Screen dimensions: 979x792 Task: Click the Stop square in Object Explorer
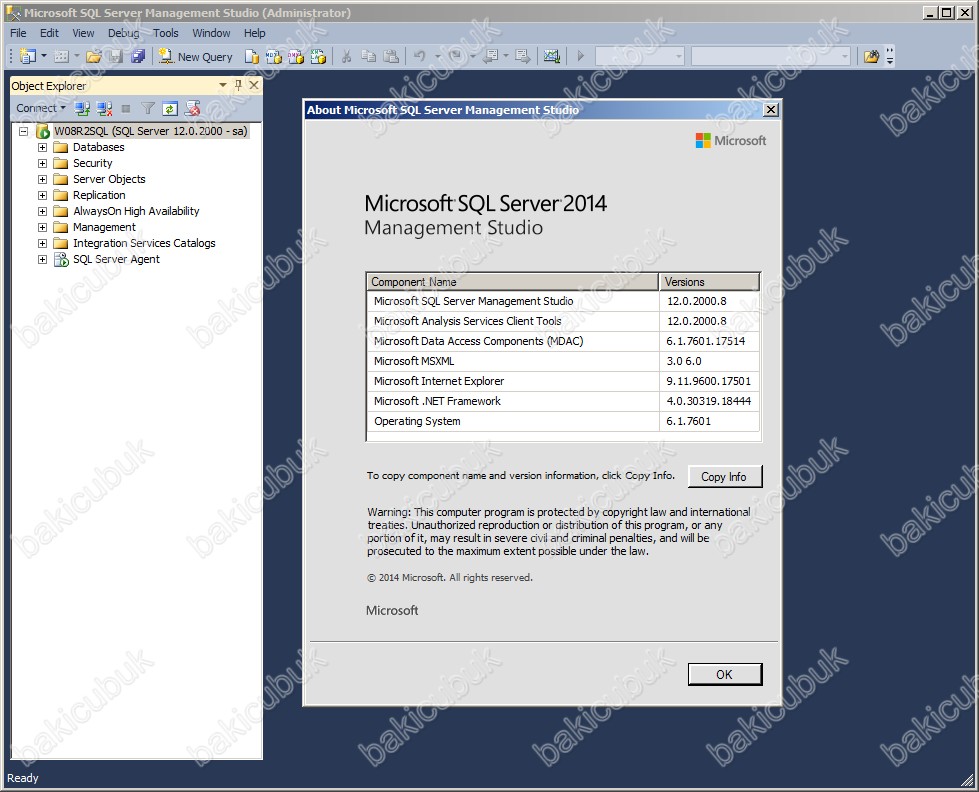(126, 109)
